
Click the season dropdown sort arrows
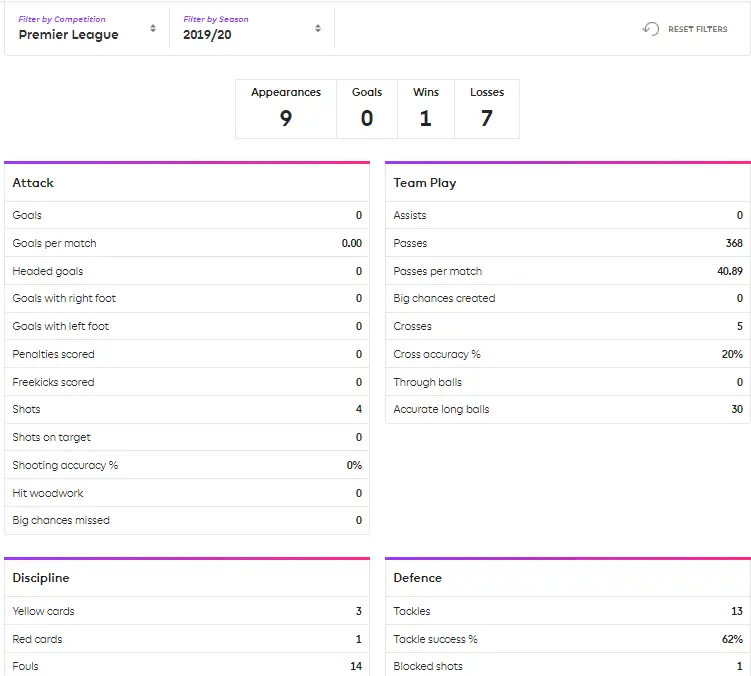click(318, 29)
